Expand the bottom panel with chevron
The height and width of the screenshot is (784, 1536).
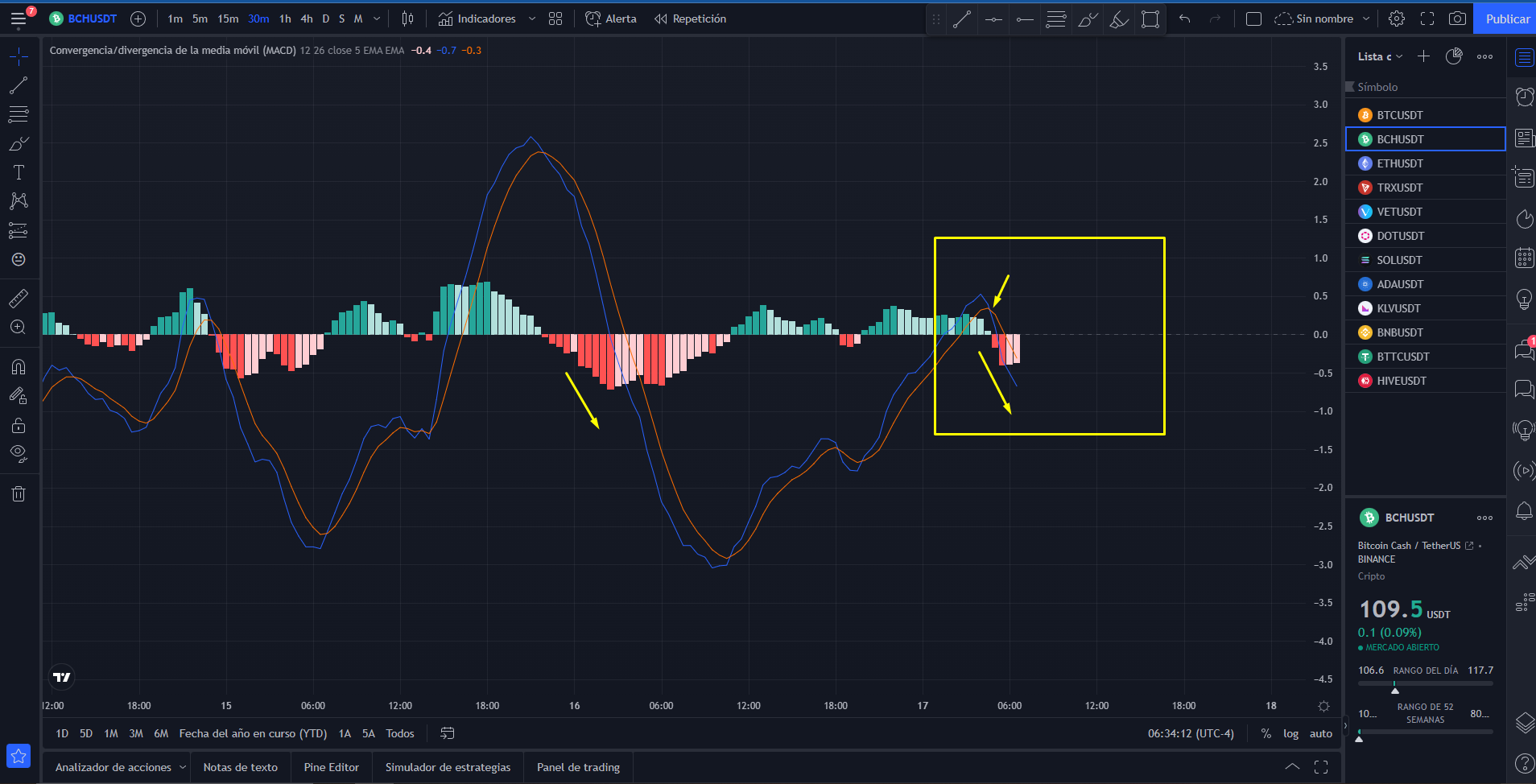[x=1292, y=767]
